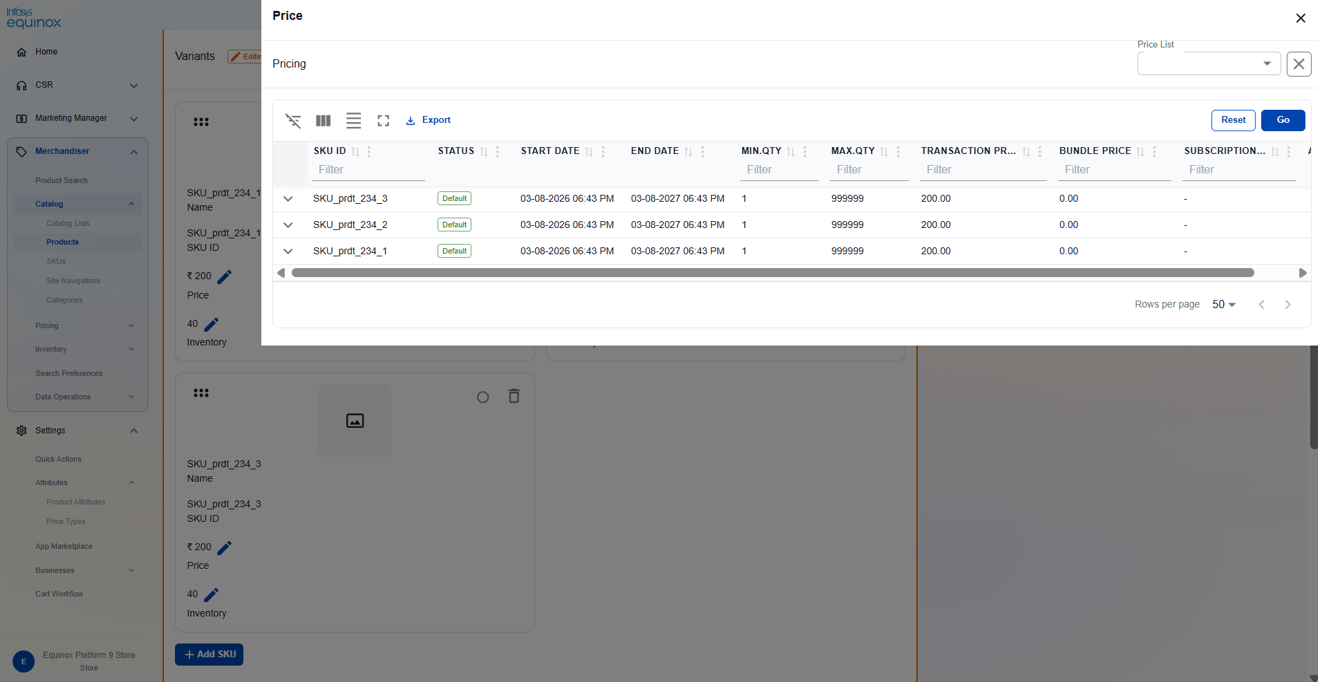The width and height of the screenshot is (1318, 682).
Task: Focus the Bundle Price filter field
Action: 1115,170
